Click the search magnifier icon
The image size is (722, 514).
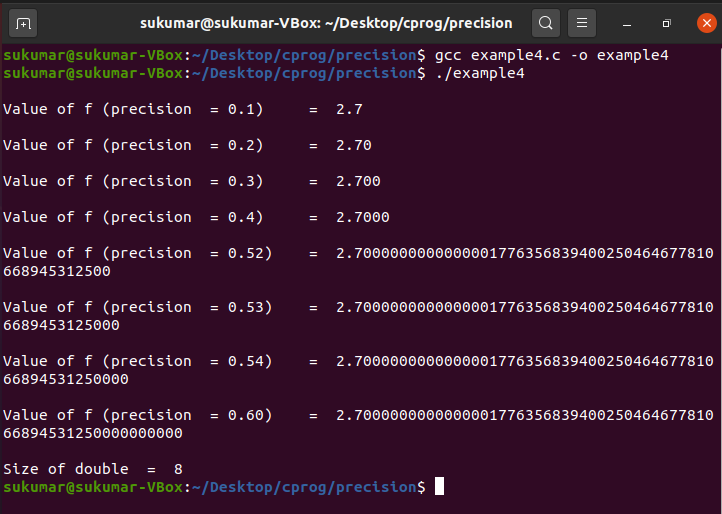click(x=546, y=22)
